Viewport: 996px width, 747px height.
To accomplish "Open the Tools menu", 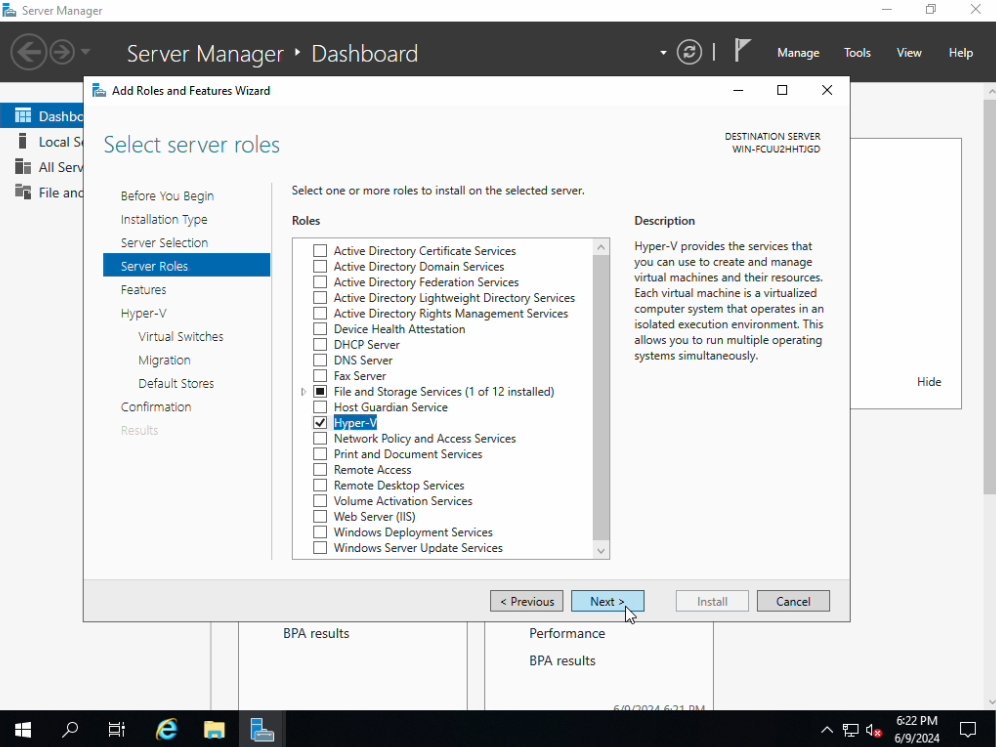I will point(857,53).
